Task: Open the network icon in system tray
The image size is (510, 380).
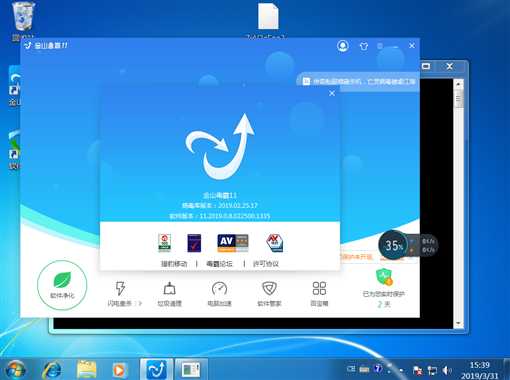Action: pyautogui.click(x=432, y=370)
